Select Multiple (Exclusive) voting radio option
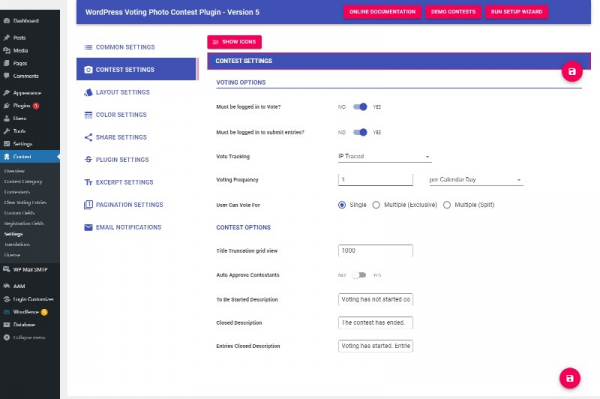Viewport: 600px width, 399px height. point(376,205)
